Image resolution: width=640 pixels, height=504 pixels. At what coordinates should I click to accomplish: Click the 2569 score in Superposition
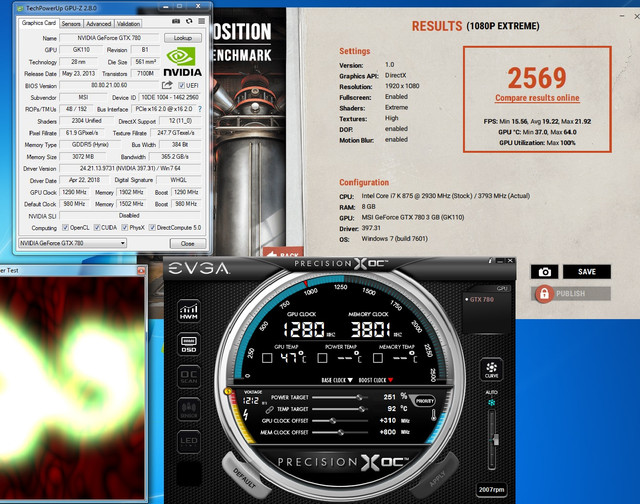pyautogui.click(x=537, y=78)
